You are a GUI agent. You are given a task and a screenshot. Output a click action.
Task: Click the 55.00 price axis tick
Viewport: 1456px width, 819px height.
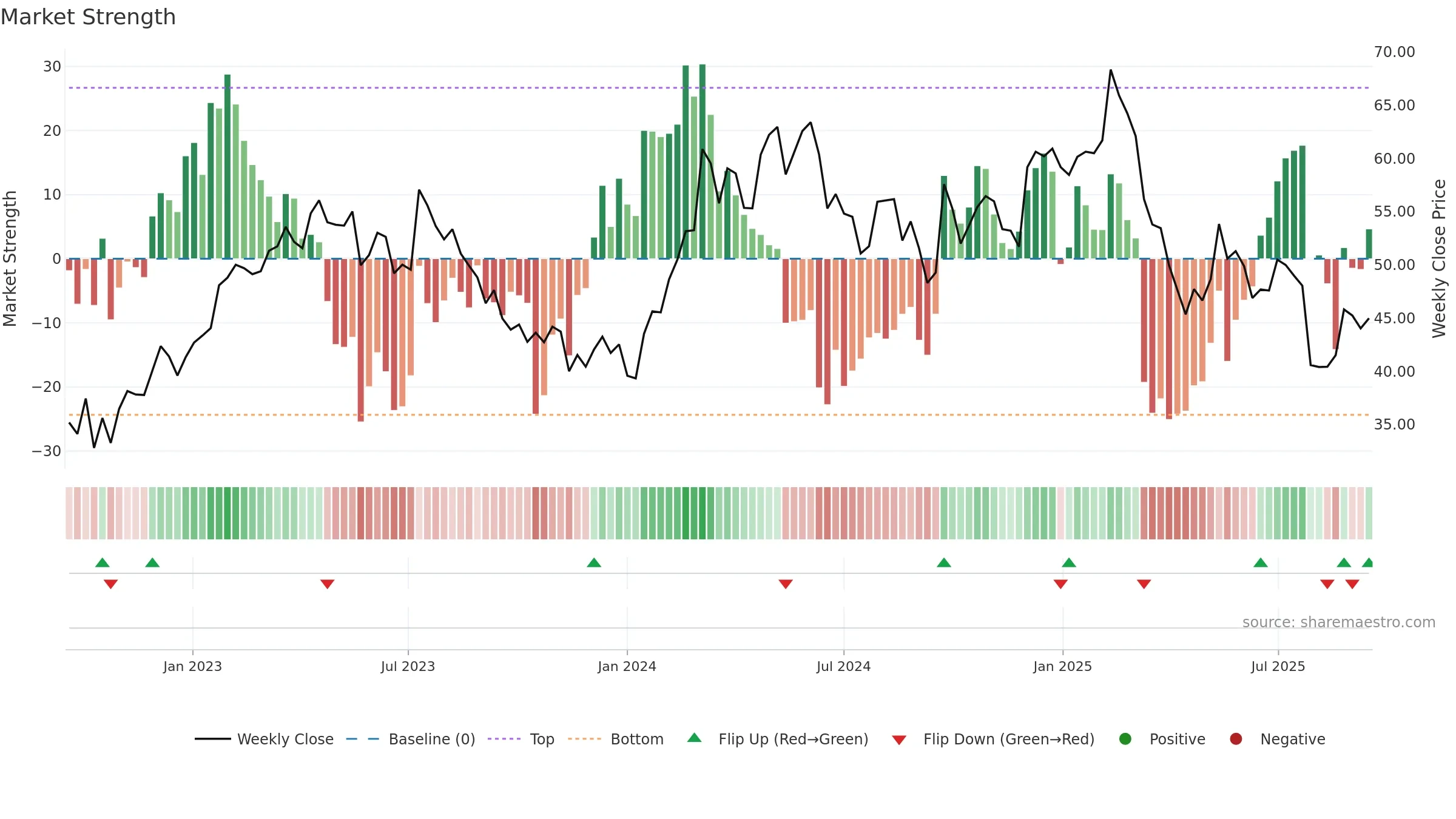coord(1394,212)
